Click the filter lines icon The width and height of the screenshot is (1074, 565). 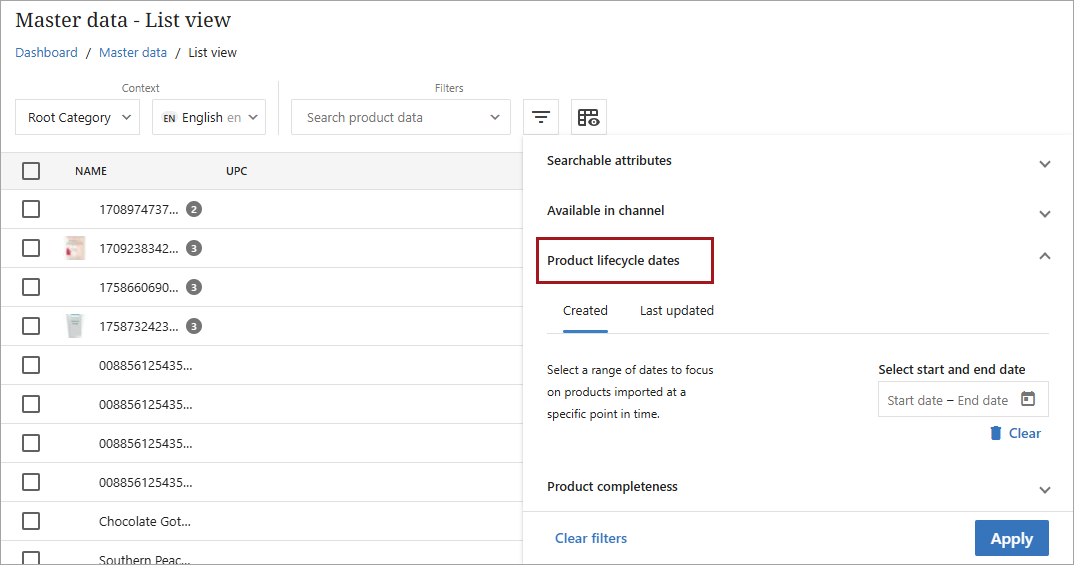coord(540,117)
